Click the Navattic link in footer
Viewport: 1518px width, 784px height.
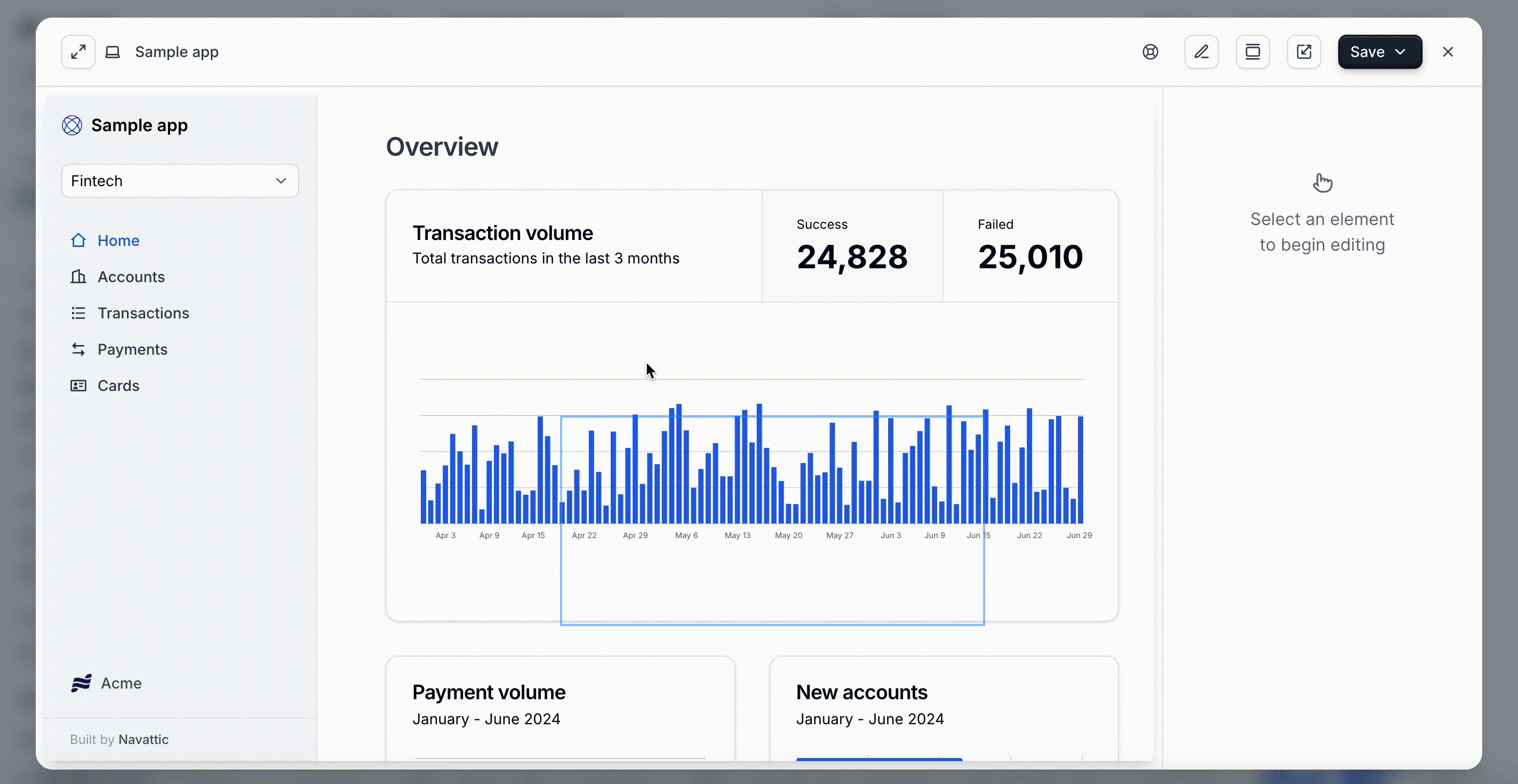click(143, 739)
